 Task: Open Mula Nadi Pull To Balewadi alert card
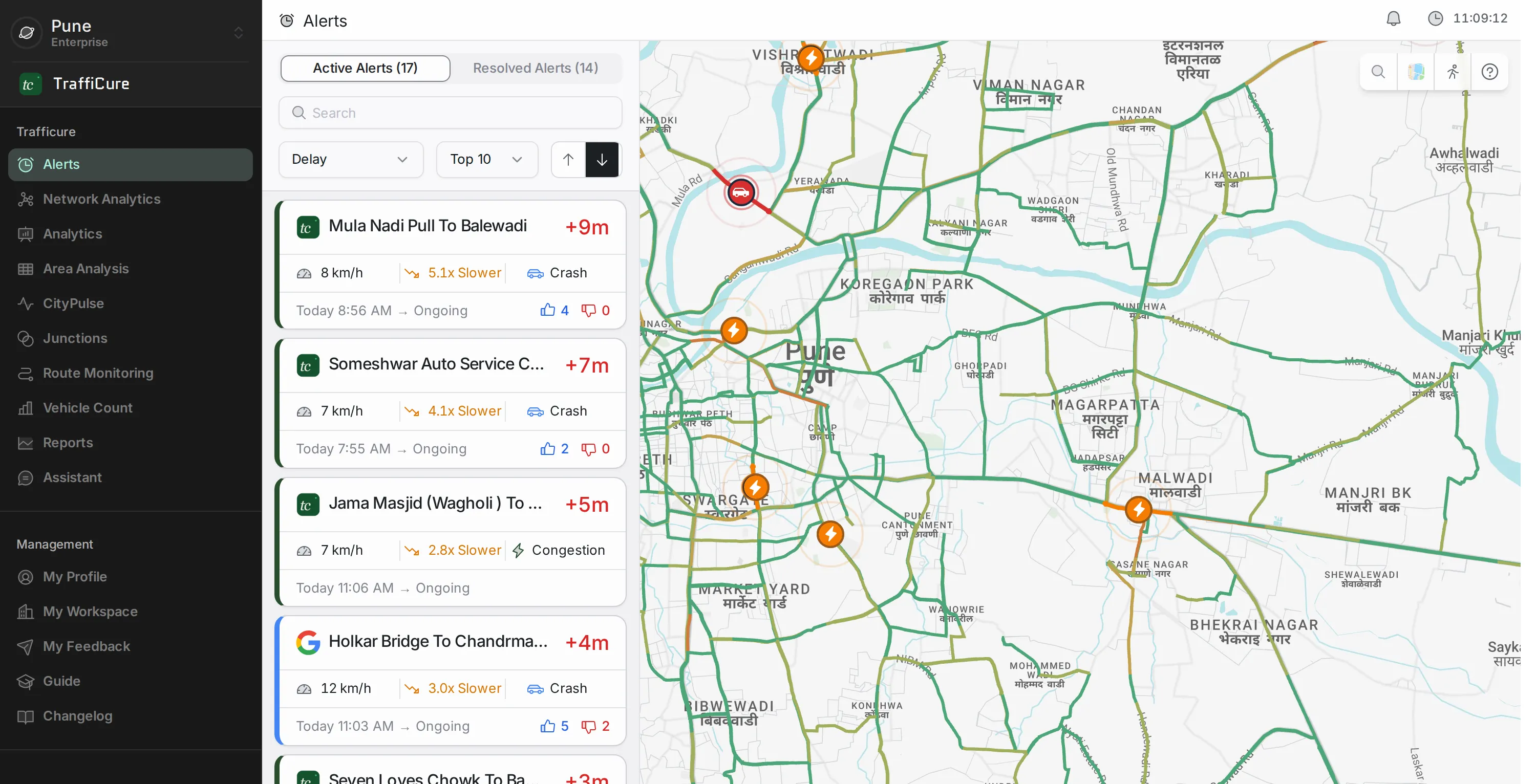click(x=451, y=265)
